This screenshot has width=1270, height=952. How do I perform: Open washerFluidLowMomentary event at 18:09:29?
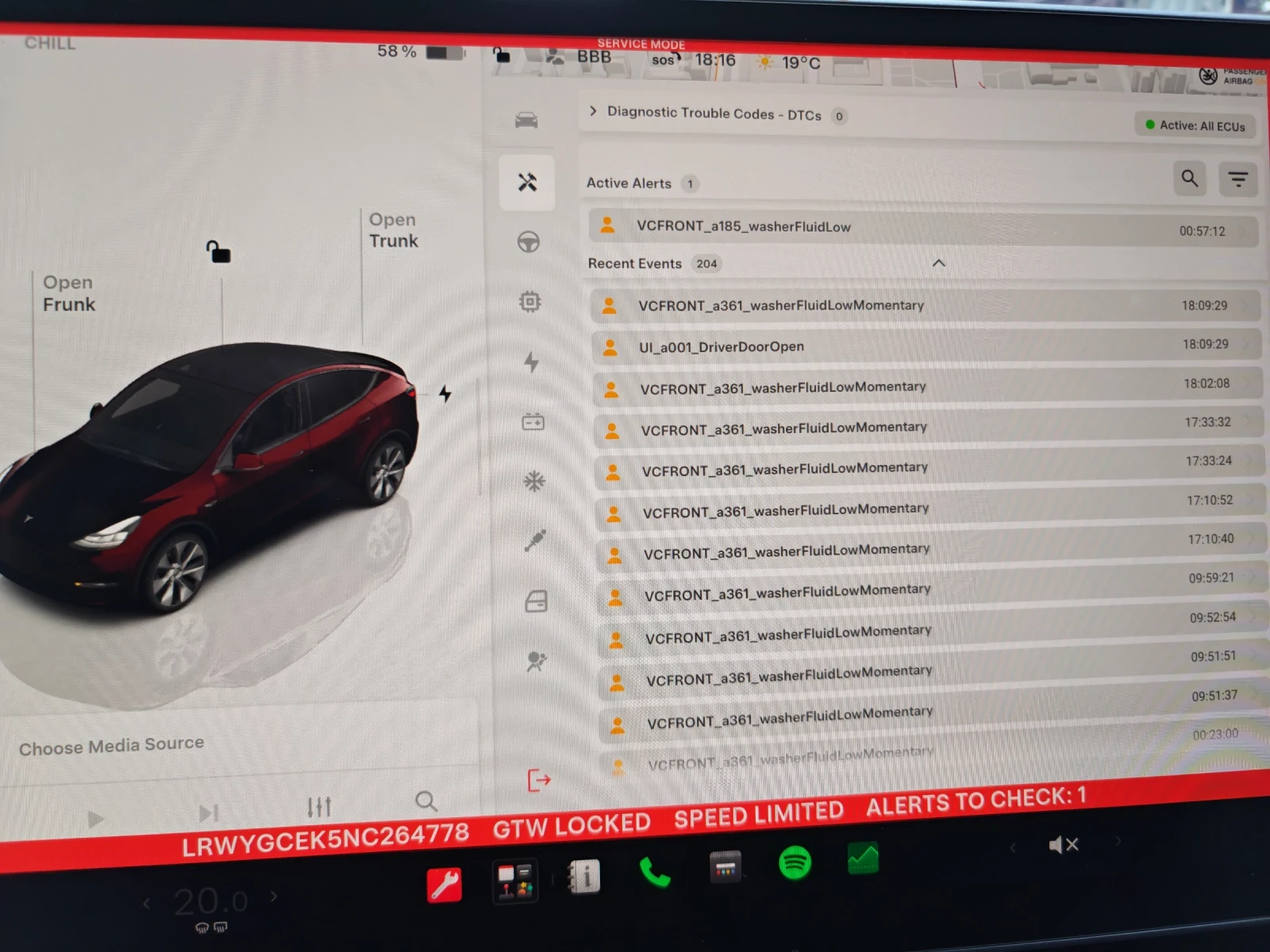pos(926,305)
